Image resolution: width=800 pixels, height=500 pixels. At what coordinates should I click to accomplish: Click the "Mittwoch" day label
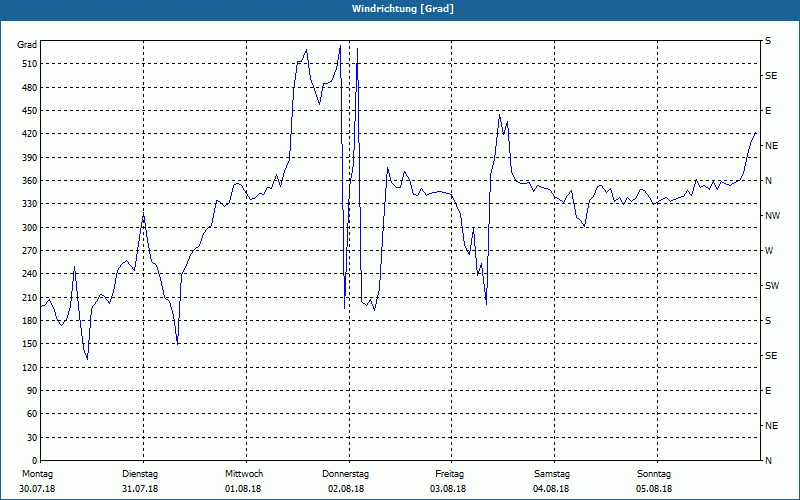[244, 474]
